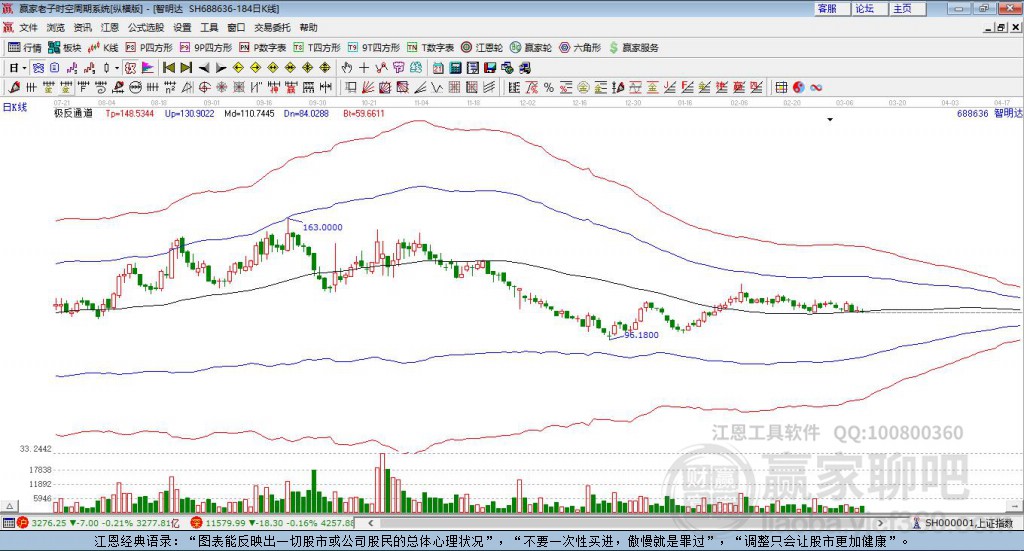The width and height of the screenshot is (1024, 551).
Task: Jump to first bar with skip-to-start arrow
Action: click(x=168, y=68)
